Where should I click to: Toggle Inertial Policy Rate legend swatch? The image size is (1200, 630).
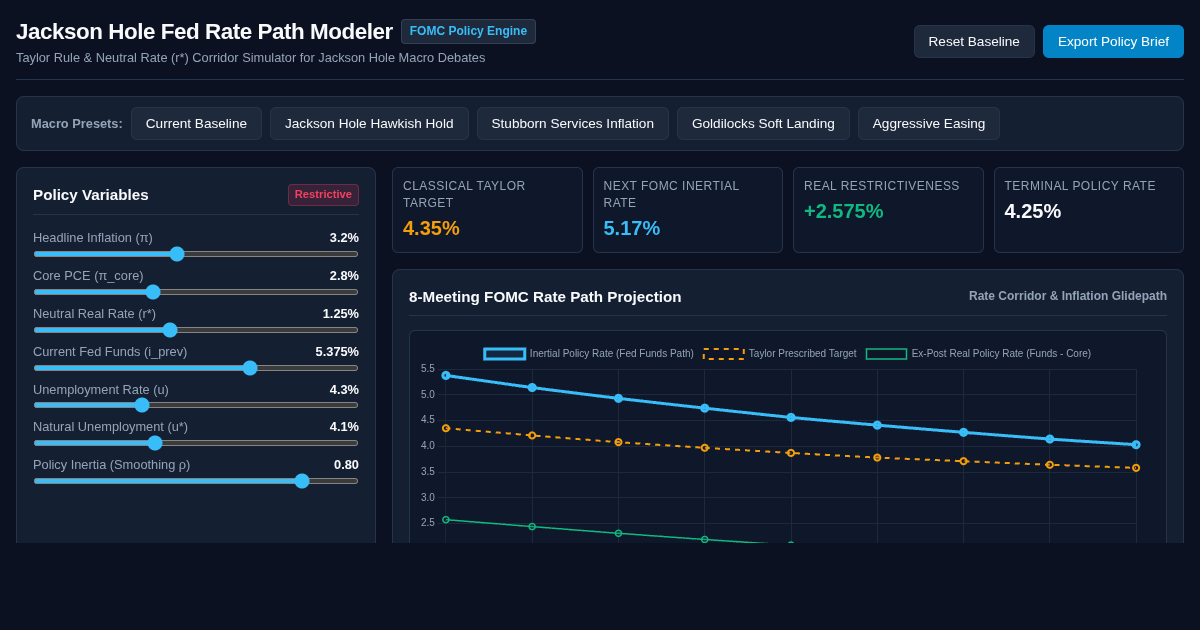[504, 354]
